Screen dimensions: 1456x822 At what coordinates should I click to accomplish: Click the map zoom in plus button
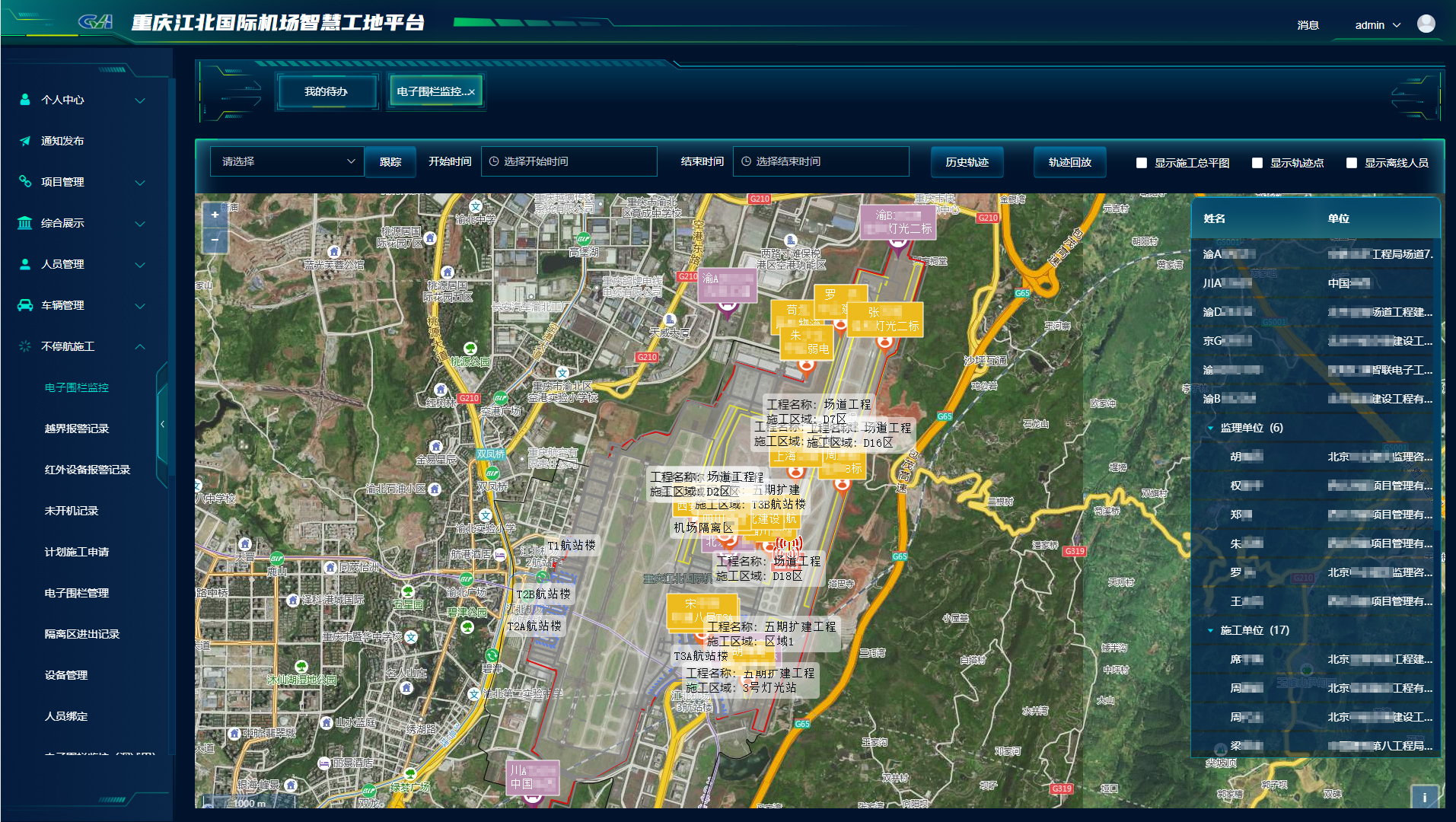click(x=215, y=215)
